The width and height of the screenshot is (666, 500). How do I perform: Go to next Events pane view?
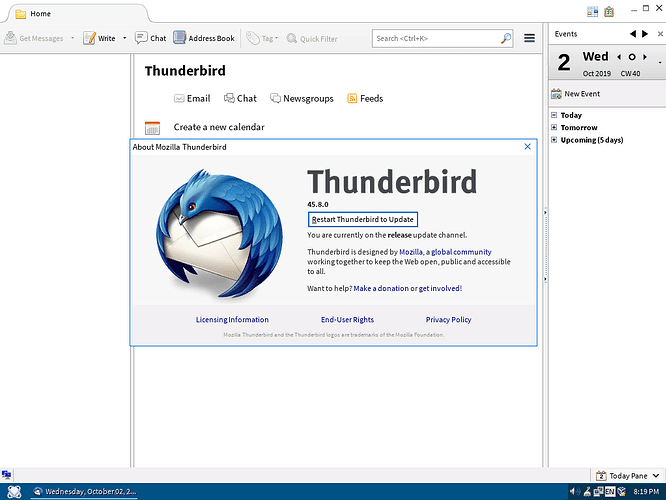point(645,34)
